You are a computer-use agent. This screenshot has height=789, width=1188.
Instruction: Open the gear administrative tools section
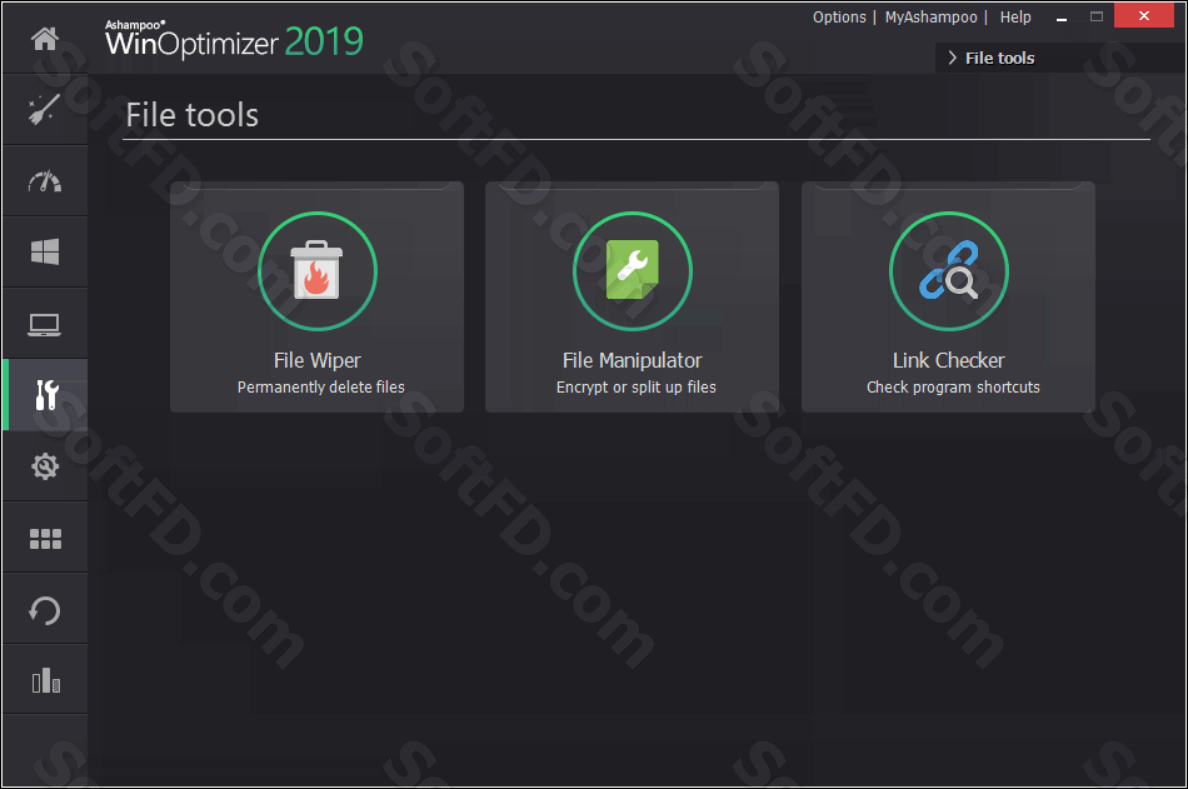(x=45, y=466)
